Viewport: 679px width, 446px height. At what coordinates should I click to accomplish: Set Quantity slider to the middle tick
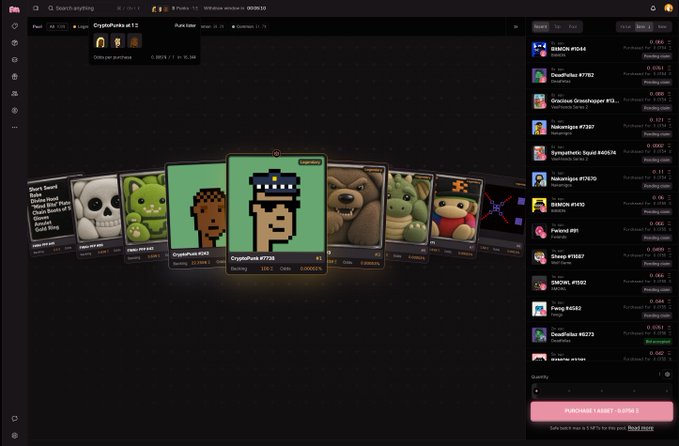click(602, 391)
